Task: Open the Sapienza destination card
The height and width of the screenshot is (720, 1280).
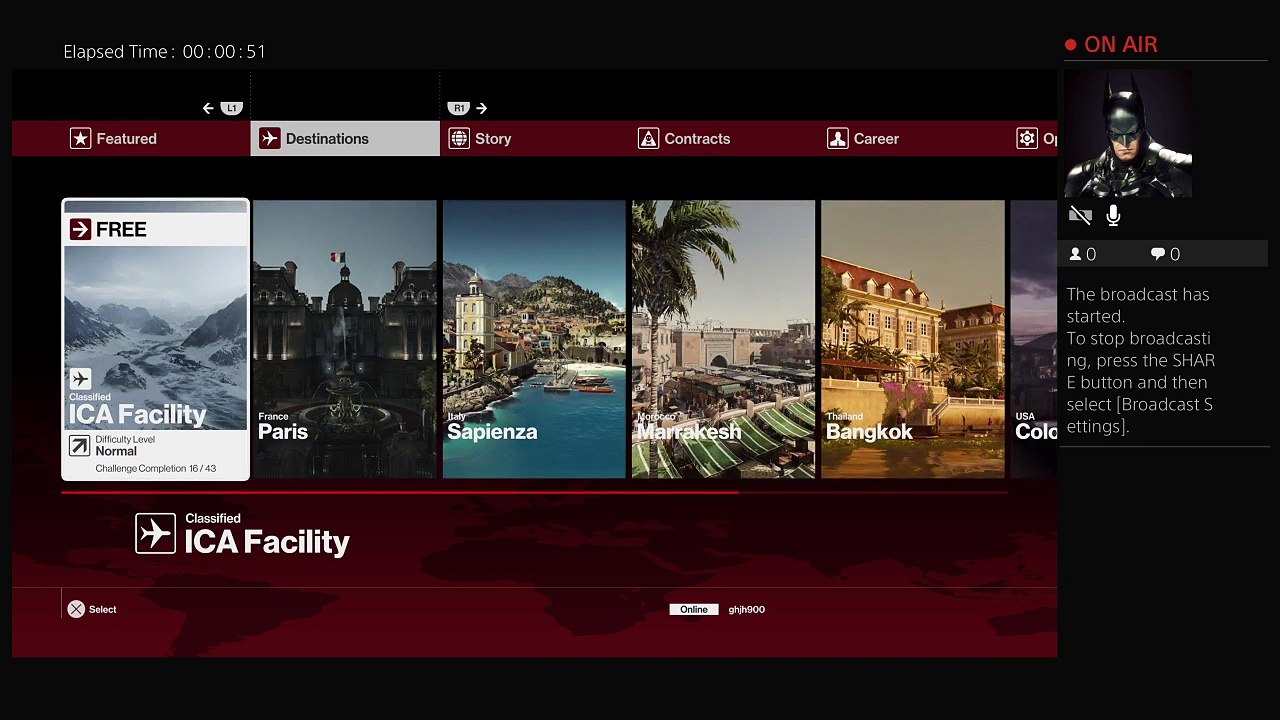Action: pos(534,340)
